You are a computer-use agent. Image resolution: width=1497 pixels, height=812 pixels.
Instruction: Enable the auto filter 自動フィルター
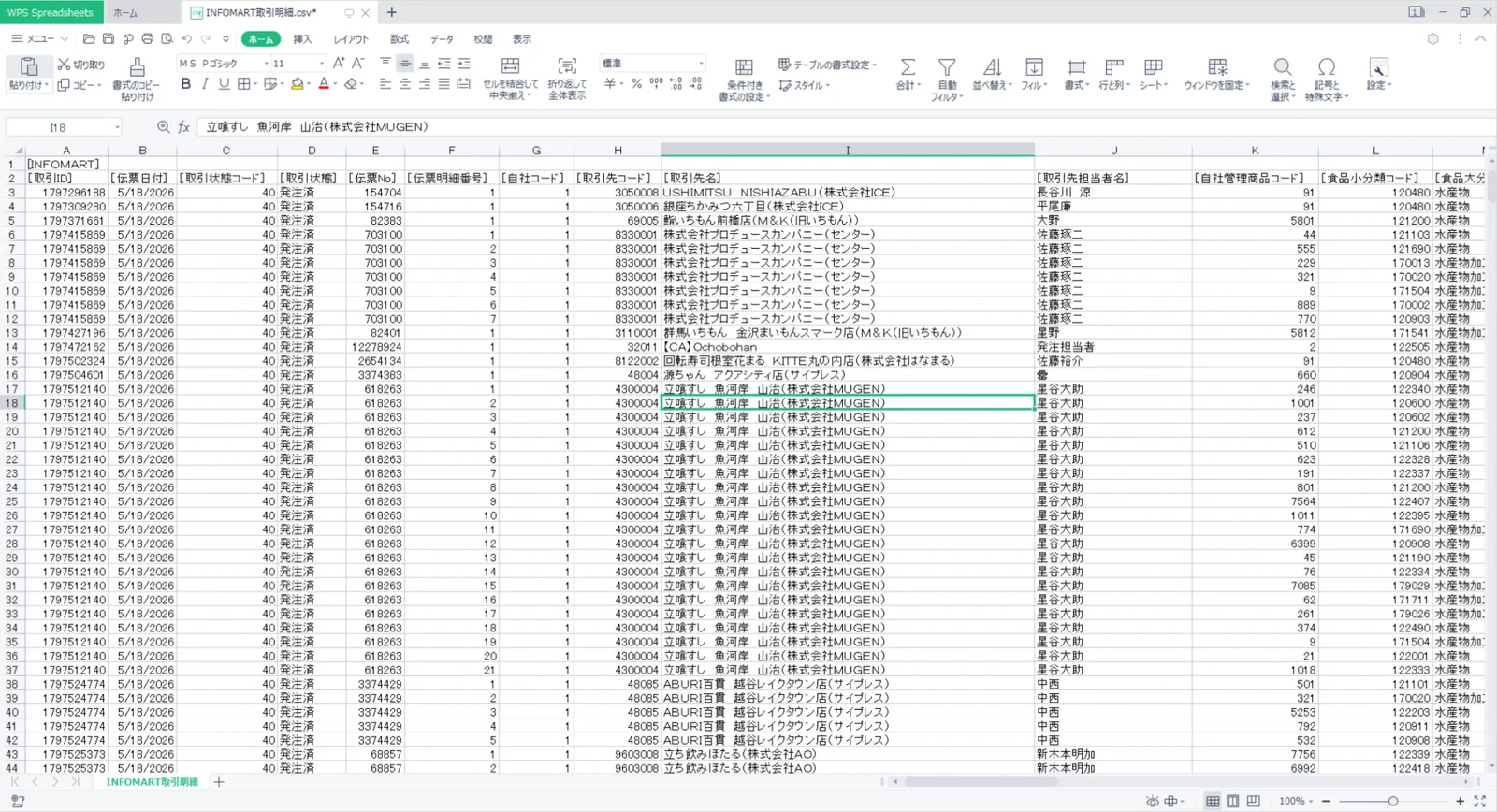(x=947, y=80)
